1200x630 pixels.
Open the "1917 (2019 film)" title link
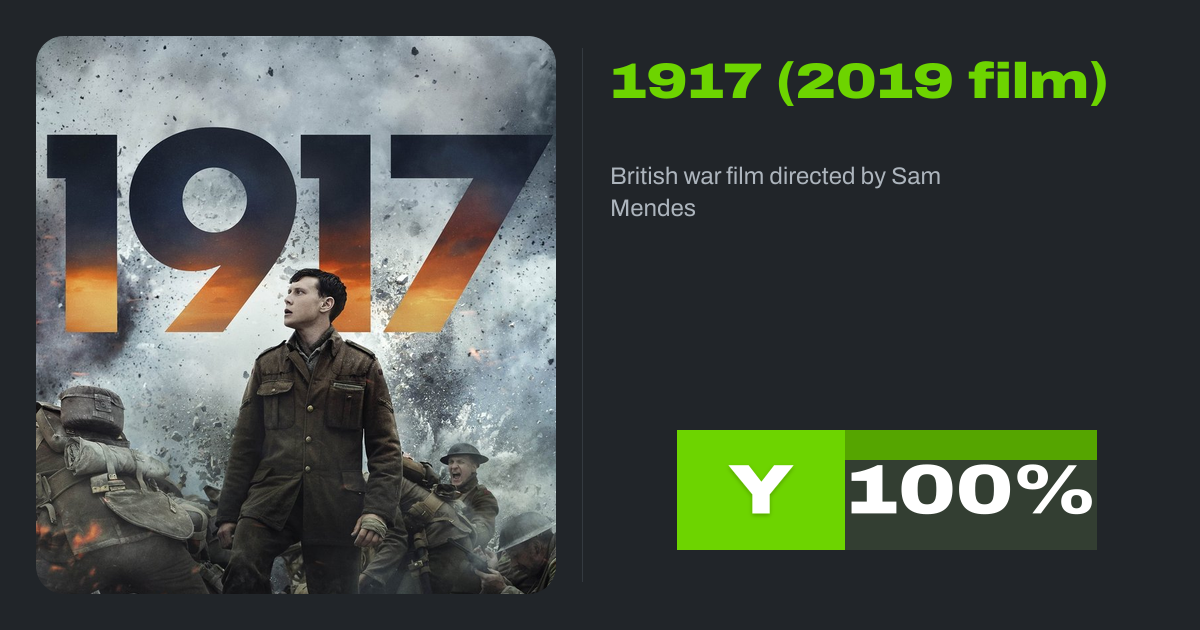[859, 81]
